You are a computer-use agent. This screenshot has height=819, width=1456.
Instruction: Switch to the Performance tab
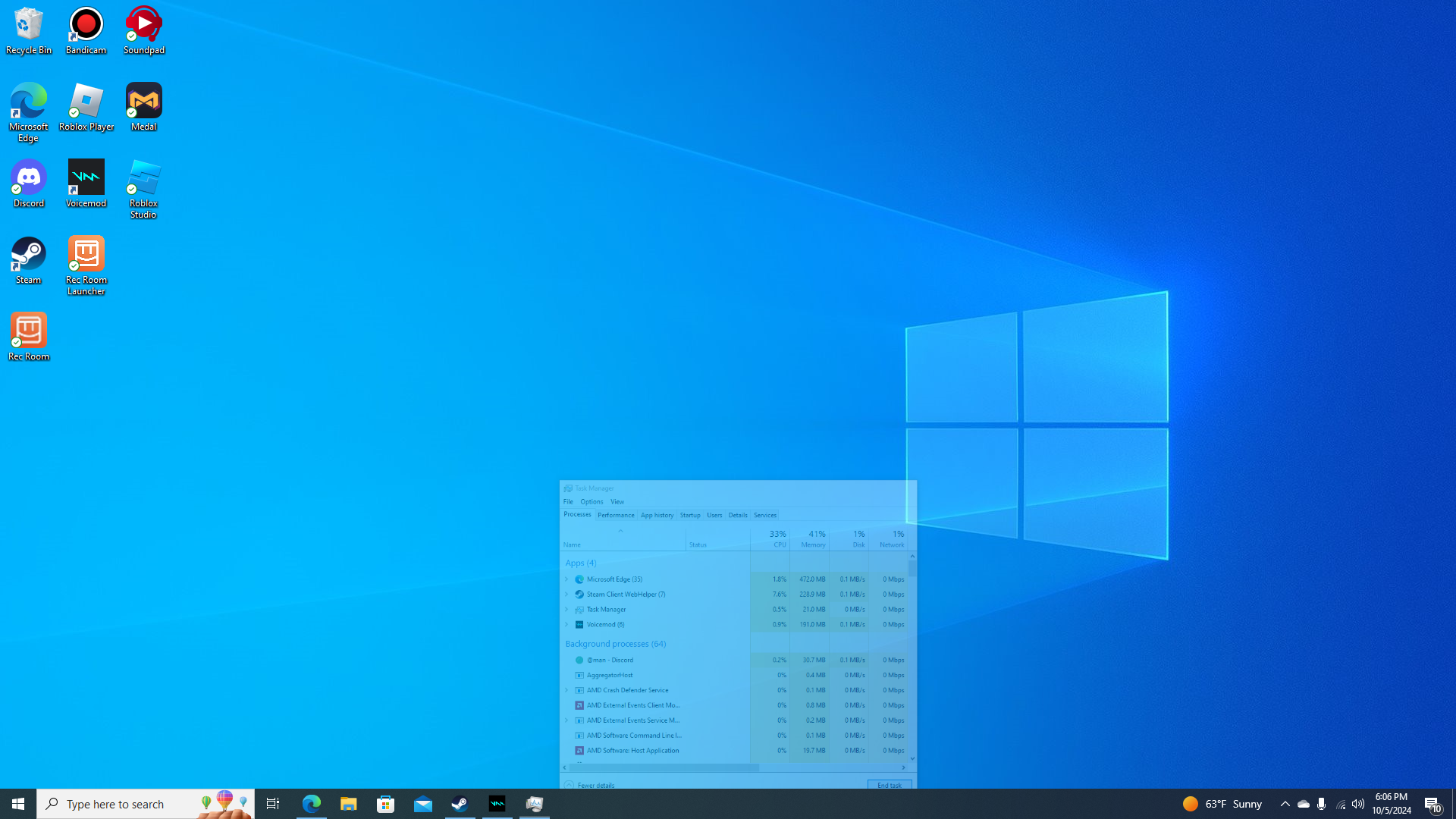click(616, 515)
